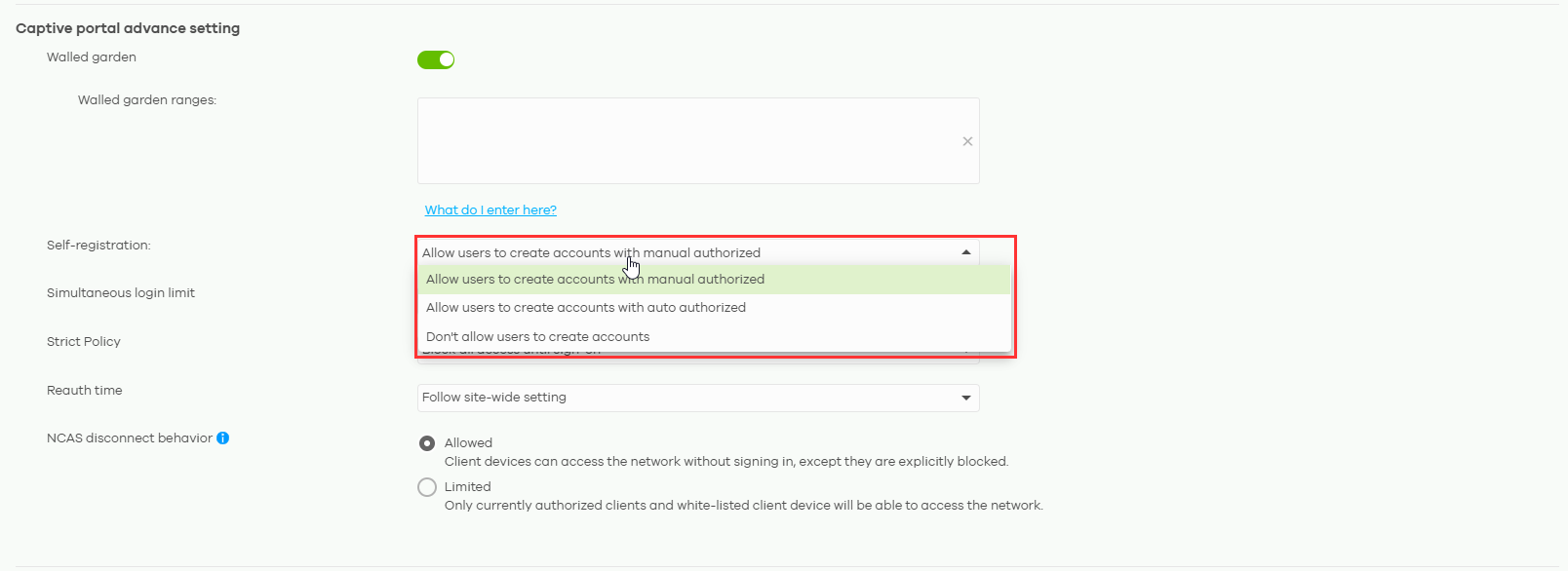Click the Reauth time label
Image resolution: width=1568 pixels, height=571 pixels.
tap(85, 391)
